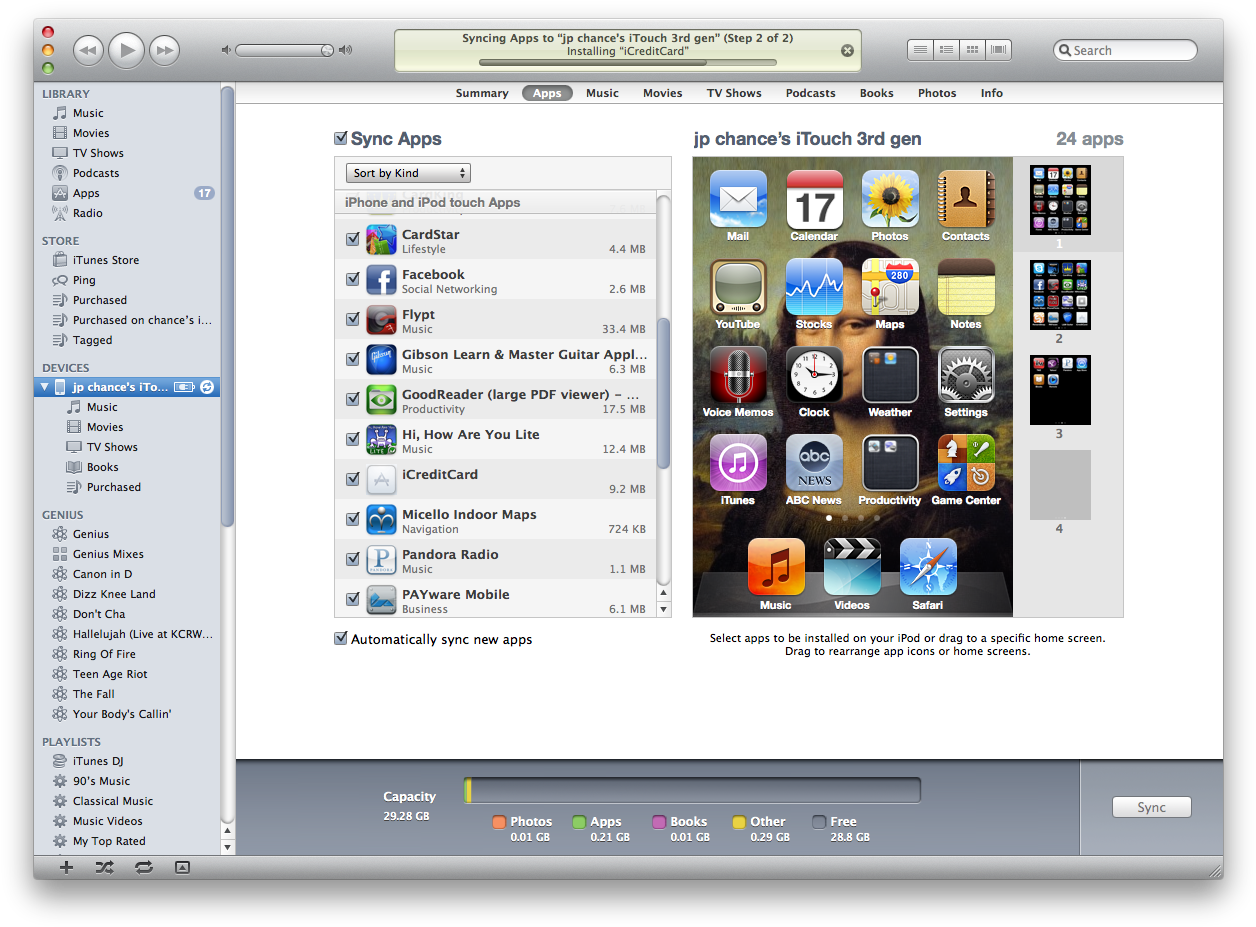Select the Notes icon on home screen

(x=966, y=287)
